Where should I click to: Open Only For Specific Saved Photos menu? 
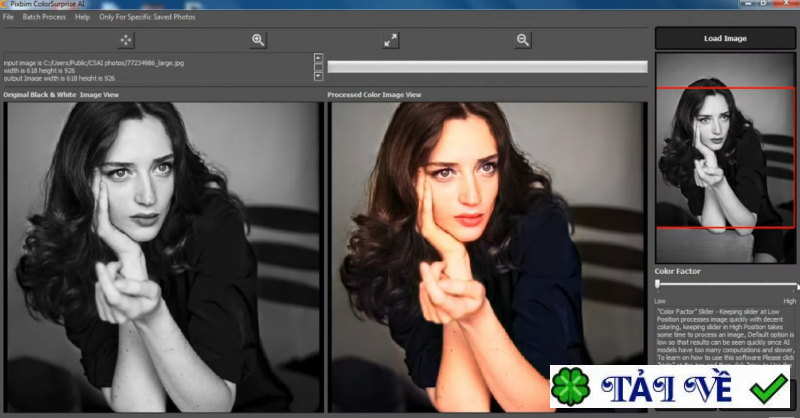point(147,17)
